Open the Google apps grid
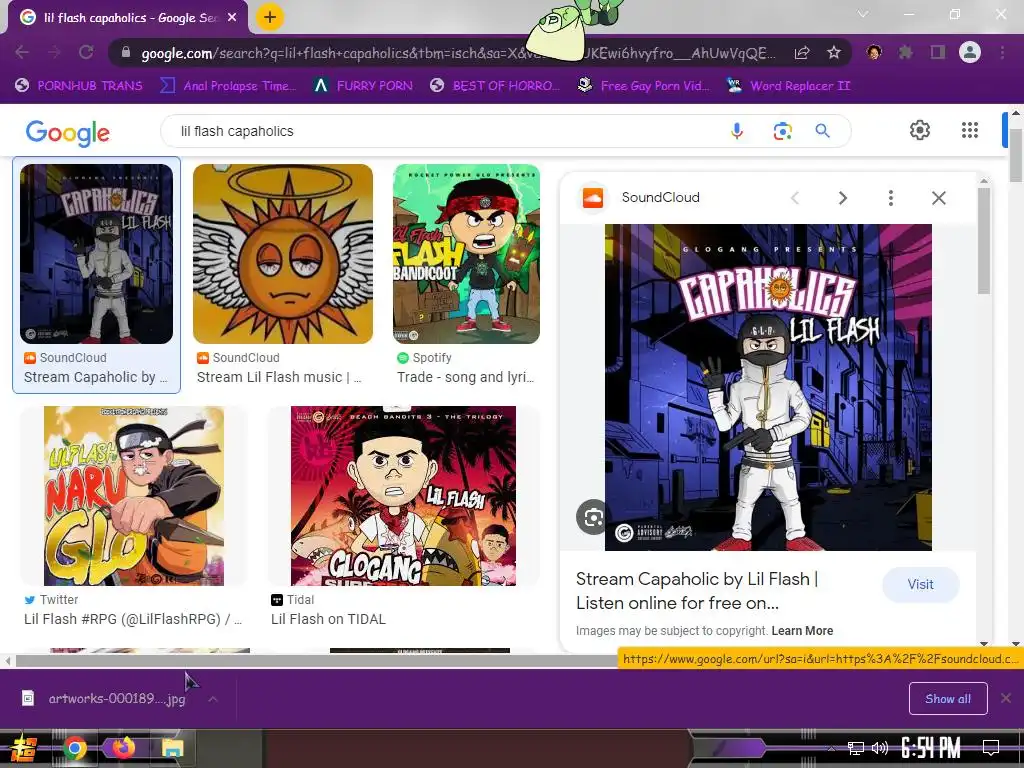This screenshot has height=768, width=1024. tap(970, 130)
